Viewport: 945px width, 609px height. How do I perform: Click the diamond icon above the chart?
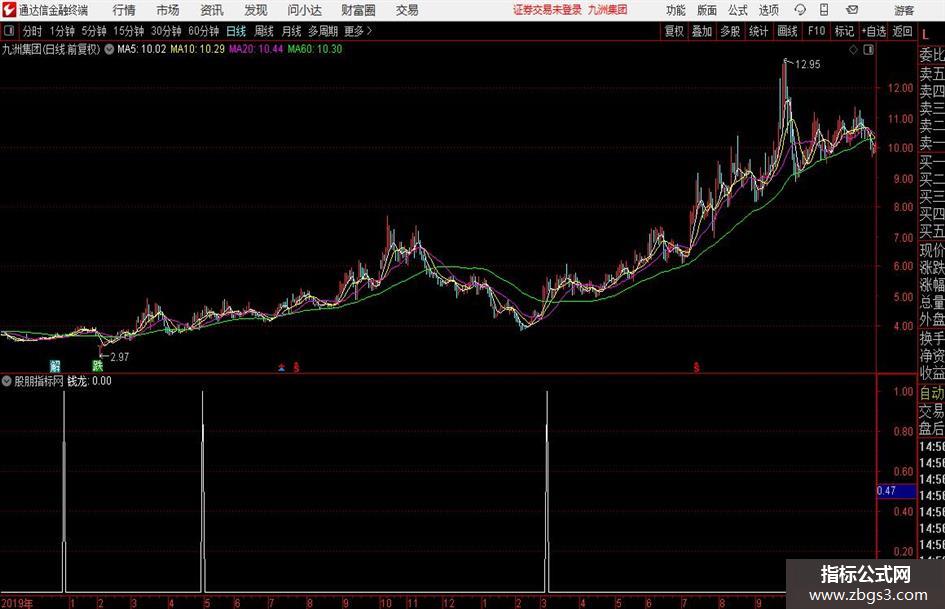pos(853,50)
